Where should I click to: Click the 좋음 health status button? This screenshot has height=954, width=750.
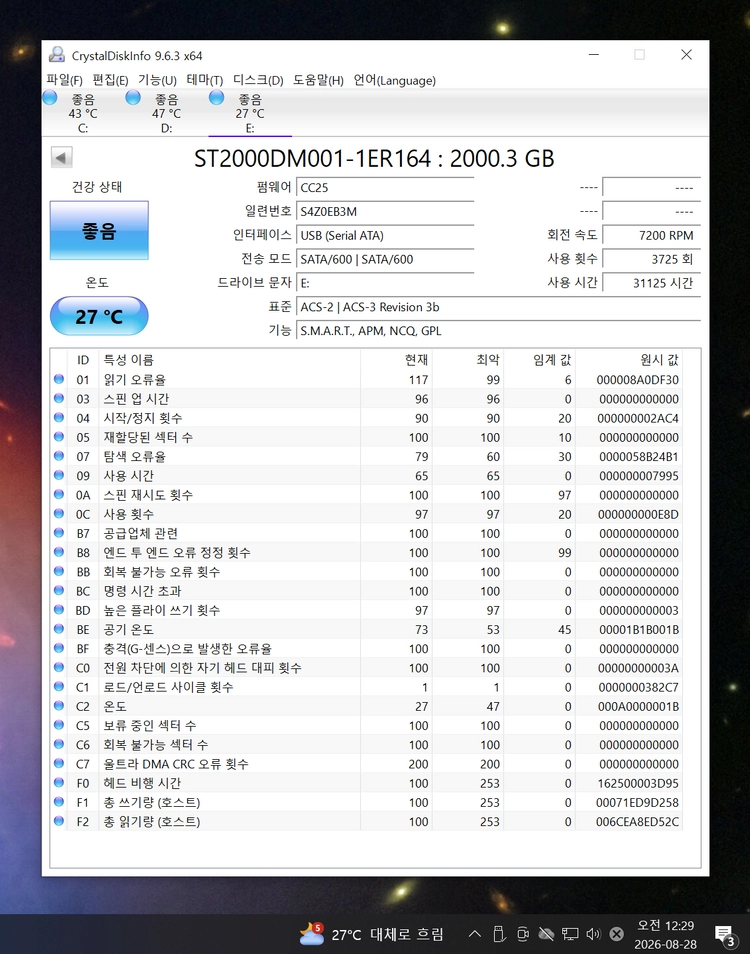tap(99, 231)
